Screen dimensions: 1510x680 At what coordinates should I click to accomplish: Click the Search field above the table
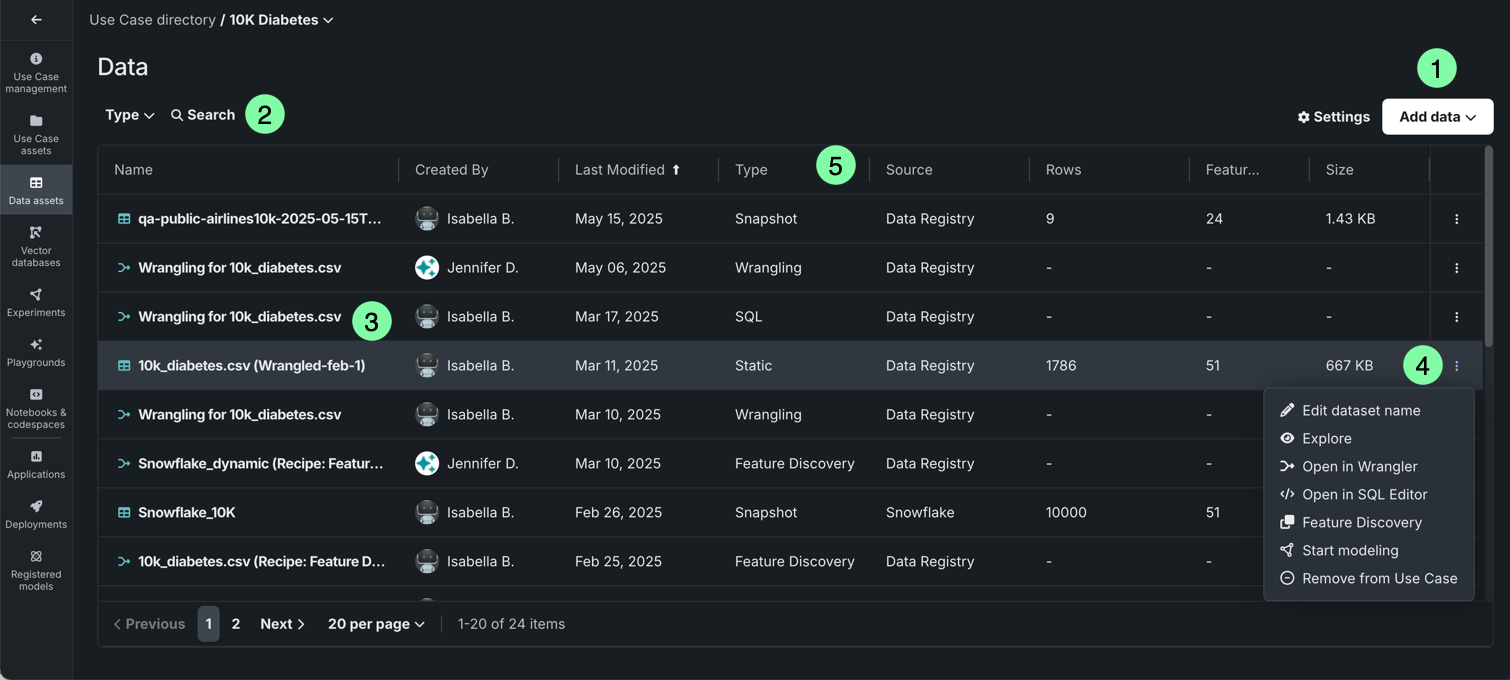click(x=203, y=115)
